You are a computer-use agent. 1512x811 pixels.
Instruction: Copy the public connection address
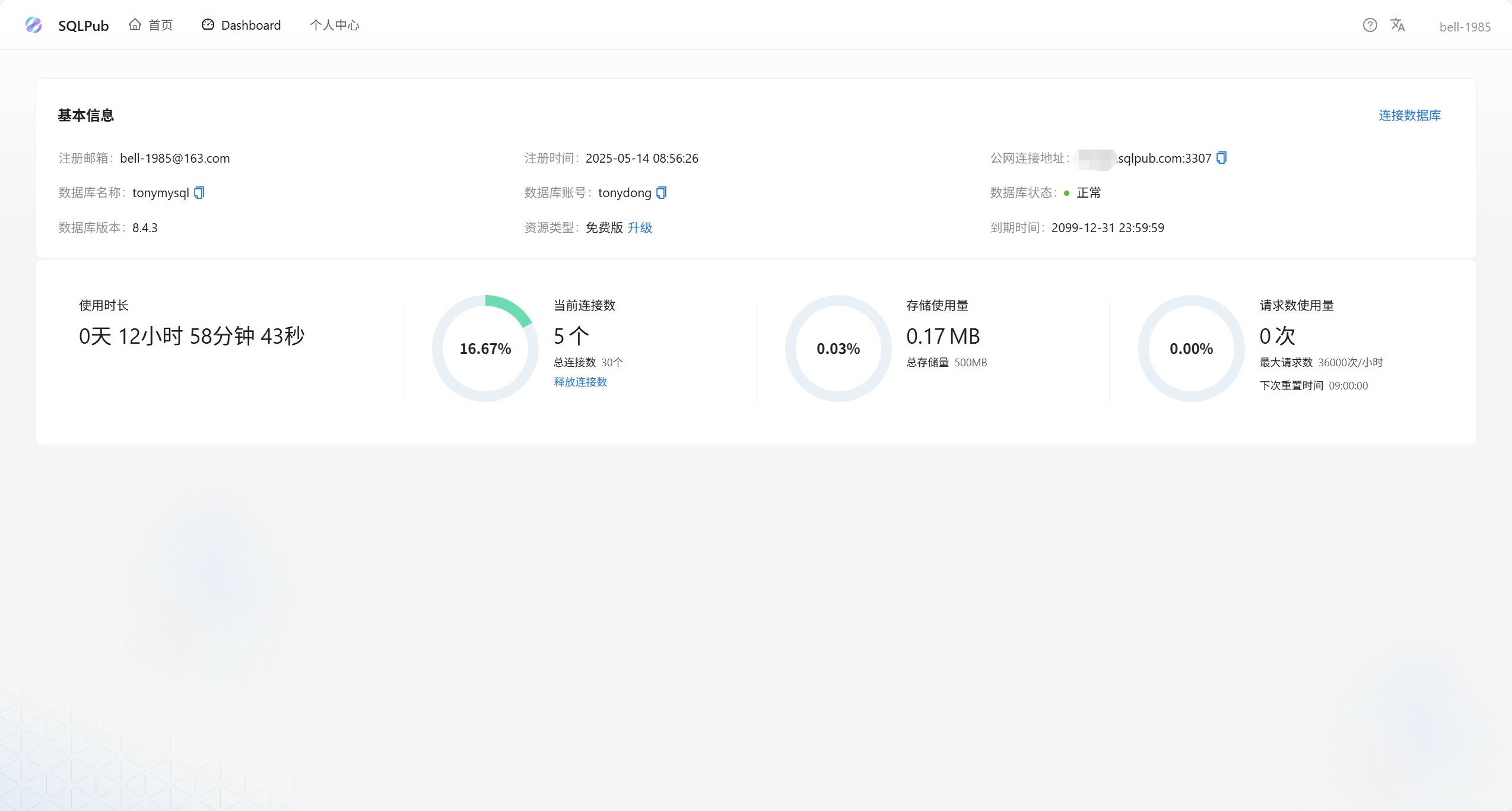click(1221, 158)
